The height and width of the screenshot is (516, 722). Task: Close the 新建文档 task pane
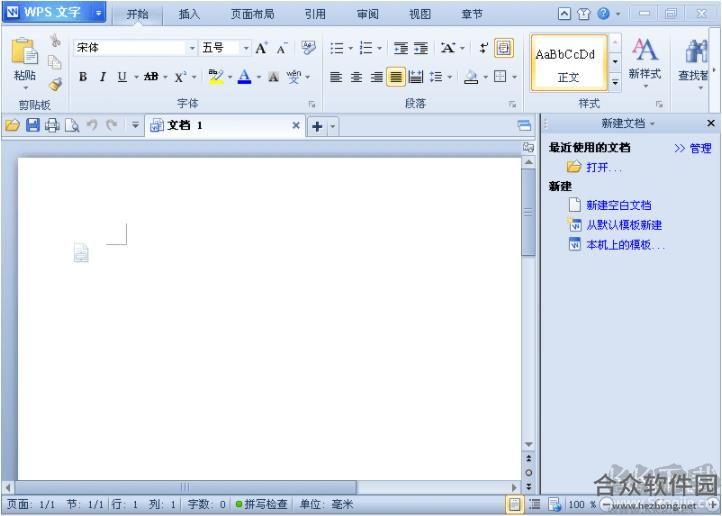tap(711, 123)
